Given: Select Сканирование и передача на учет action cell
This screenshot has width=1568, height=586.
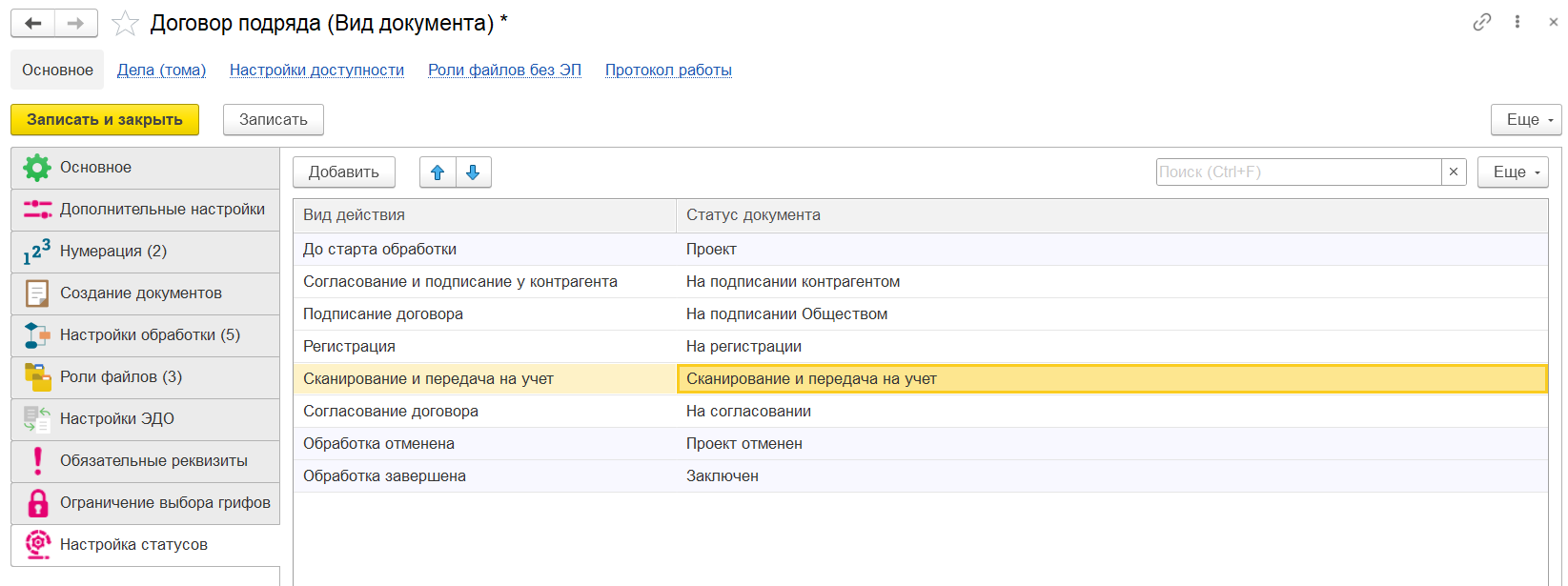Looking at the screenshot, I should (485, 379).
